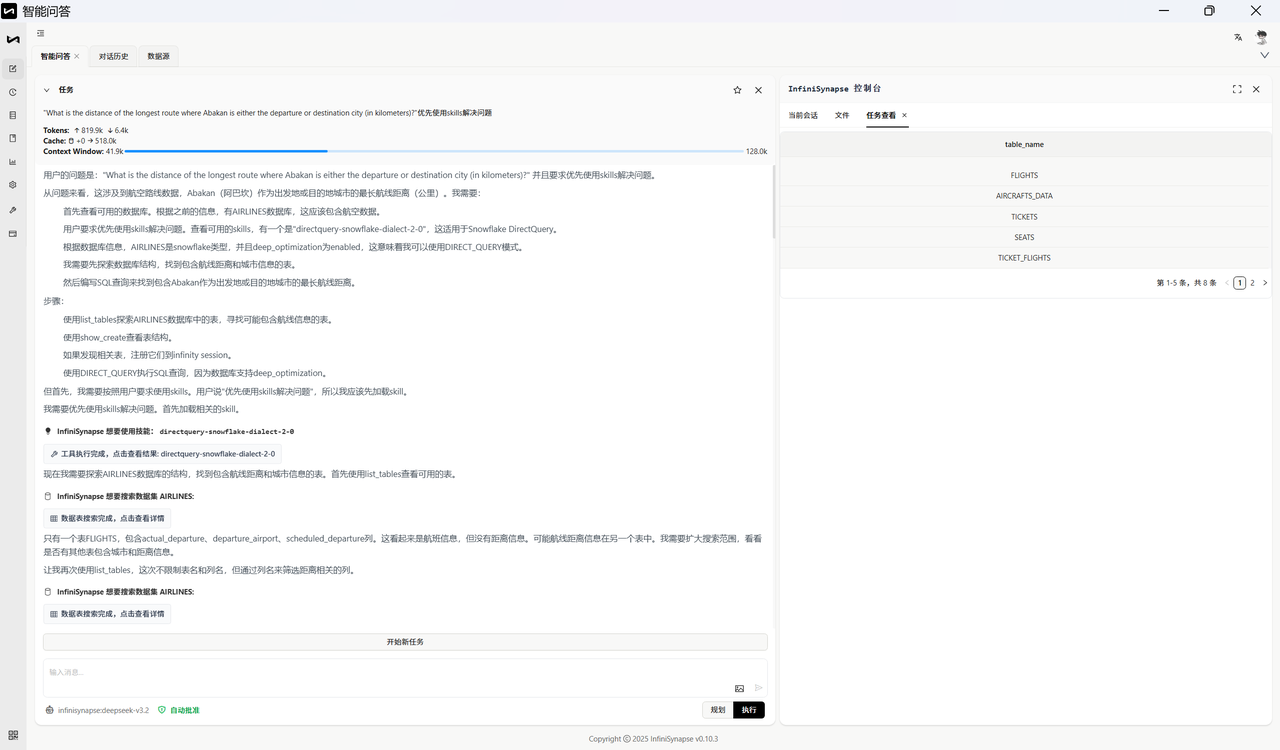Screen dimensions: 1280x750
Task: Click the 第 1-5 条，共 8 条 pagination summary
Action: (1187, 283)
